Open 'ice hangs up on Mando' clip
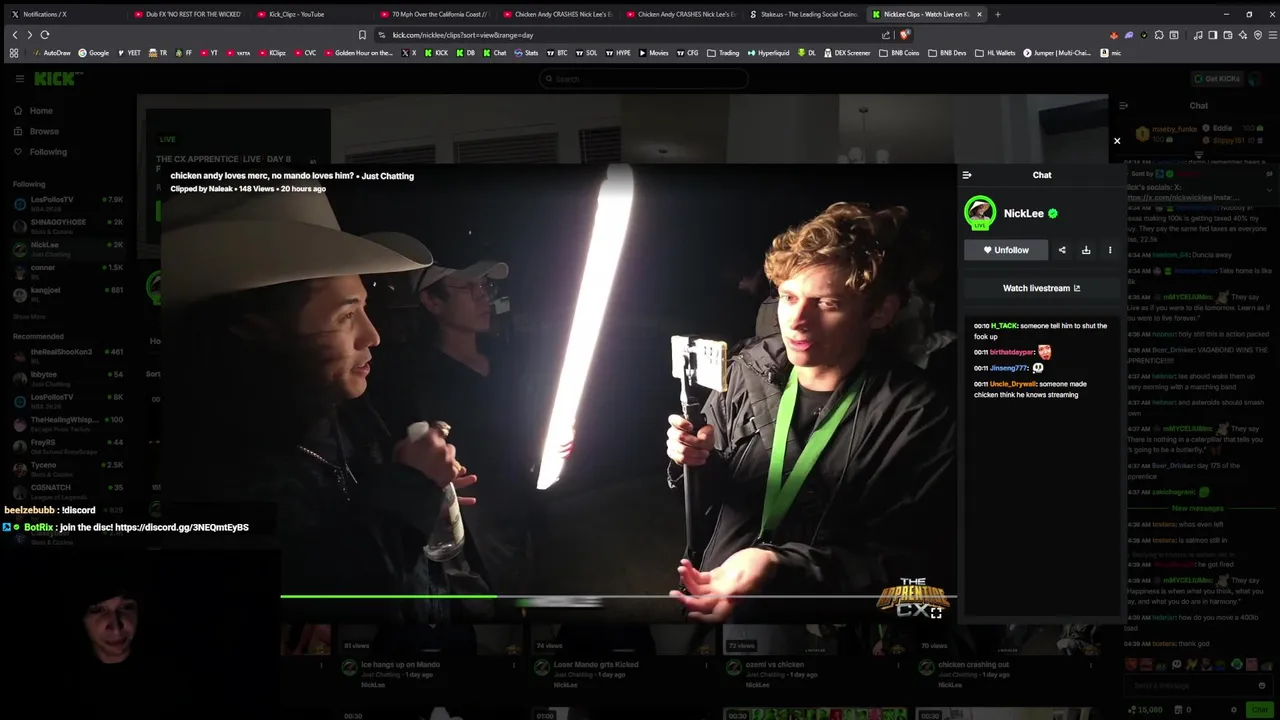Image resolution: width=1280 pixels, height=720 pixels. coord(400,664)
